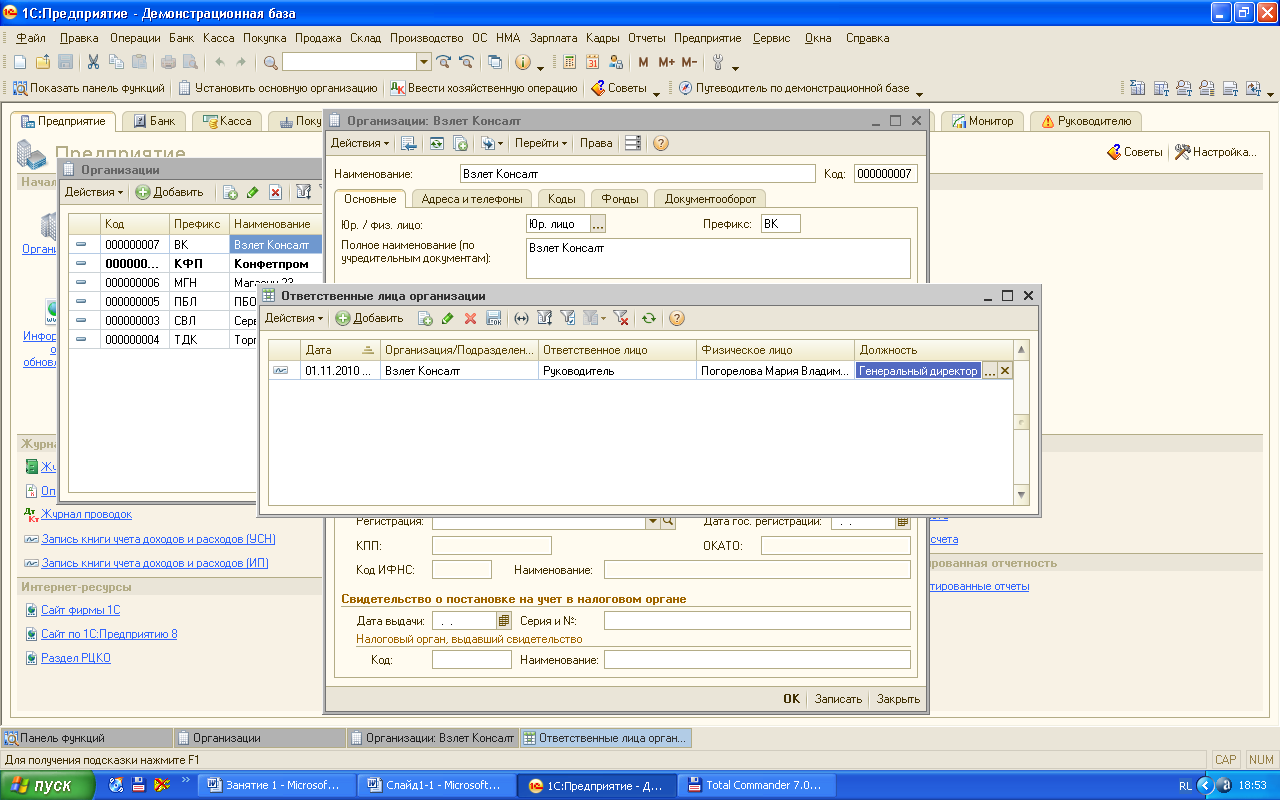The height and width of the screenshot is (800, 1280).
Task: Open the Сервис menu
Action: pyautogui.click(x=771, y=38)
